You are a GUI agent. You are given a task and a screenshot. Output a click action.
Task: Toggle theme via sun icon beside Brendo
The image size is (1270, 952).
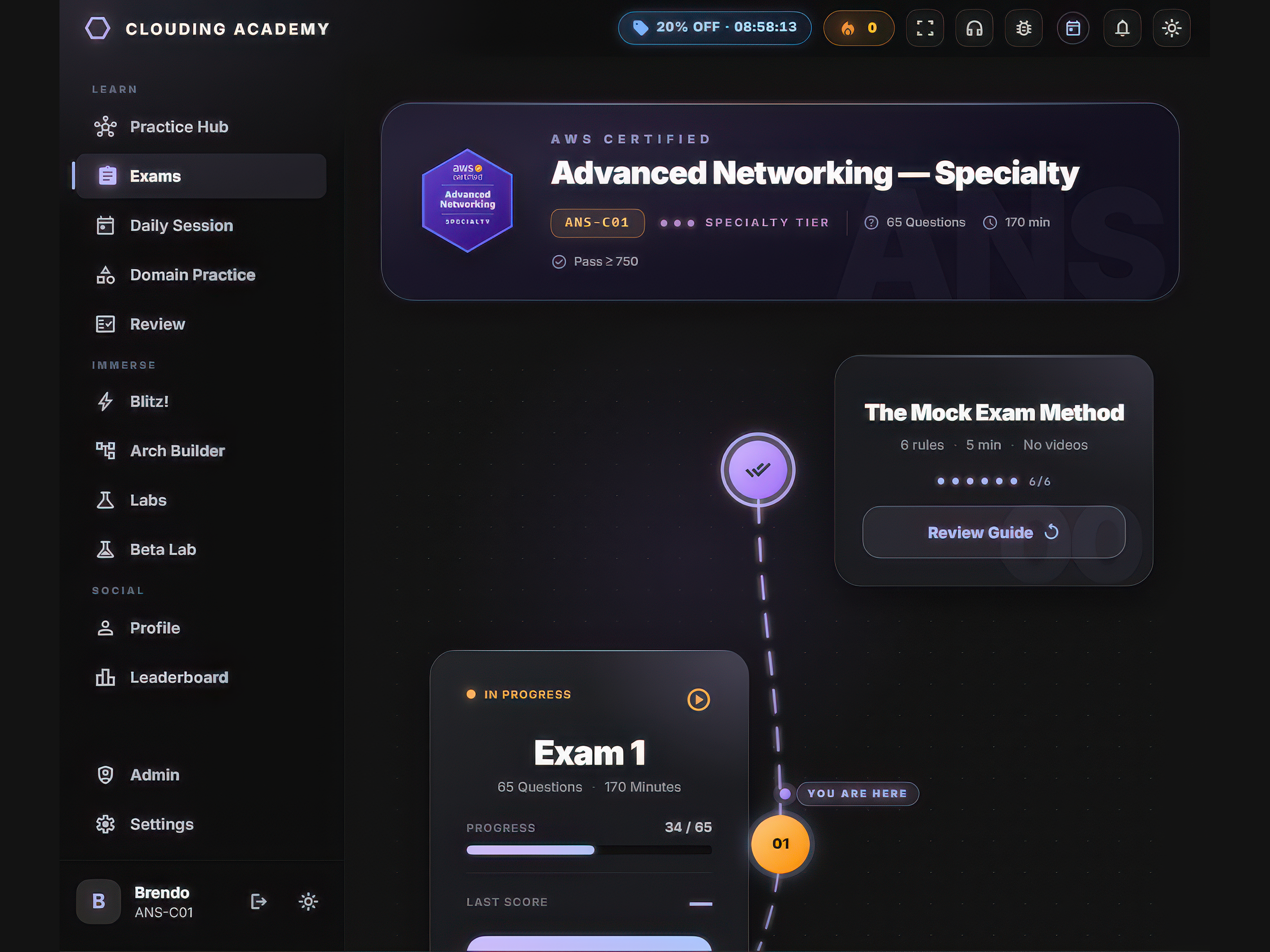point(308,901)
